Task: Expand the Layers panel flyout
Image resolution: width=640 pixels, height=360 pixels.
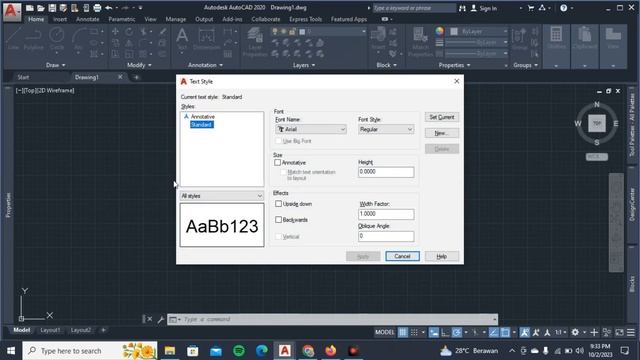Action: [304, 65]
